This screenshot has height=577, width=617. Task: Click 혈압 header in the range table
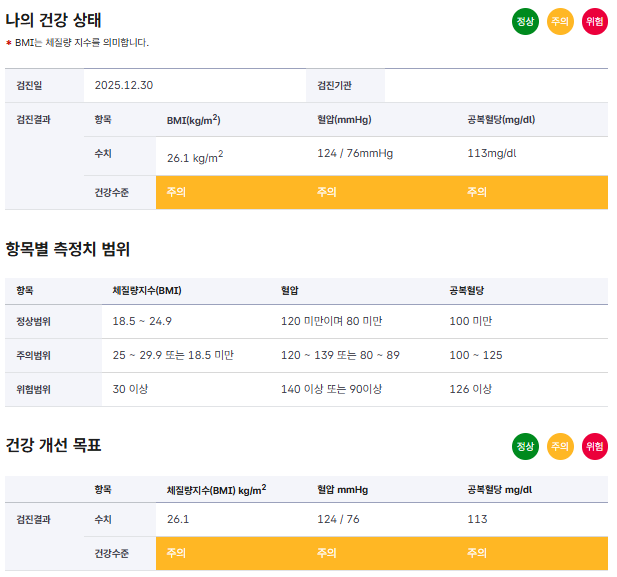tap(290, 291)
